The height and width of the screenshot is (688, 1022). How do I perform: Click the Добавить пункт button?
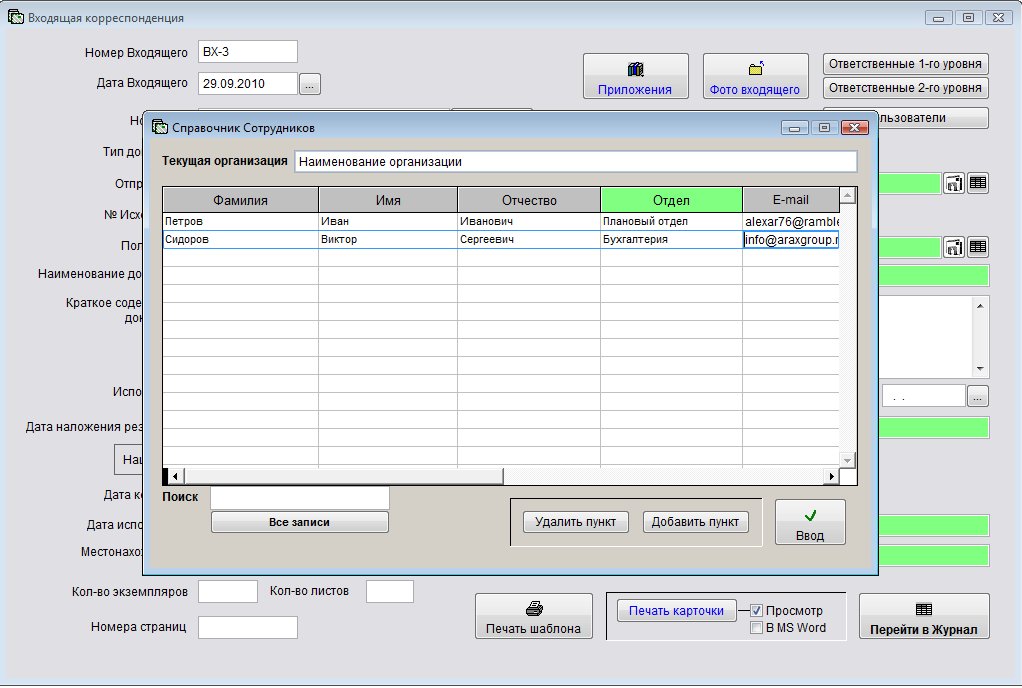coord(696,522)
